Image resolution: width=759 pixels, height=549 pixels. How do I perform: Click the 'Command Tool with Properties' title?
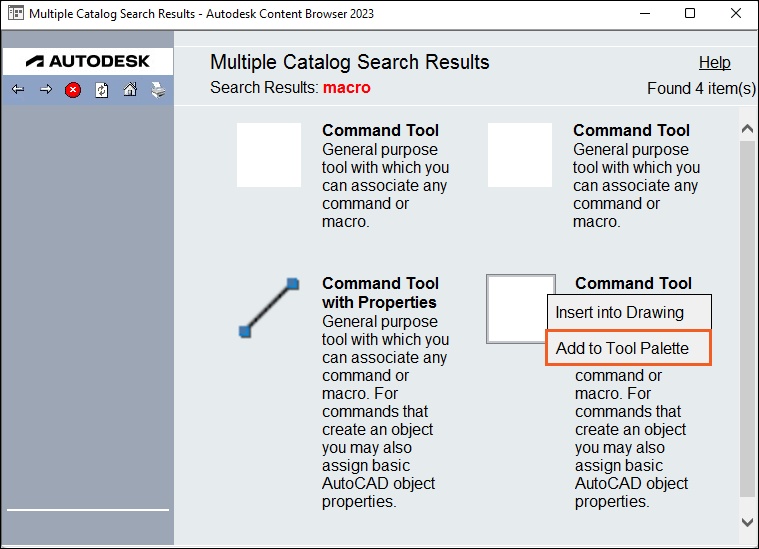click(x=380, y=292)
